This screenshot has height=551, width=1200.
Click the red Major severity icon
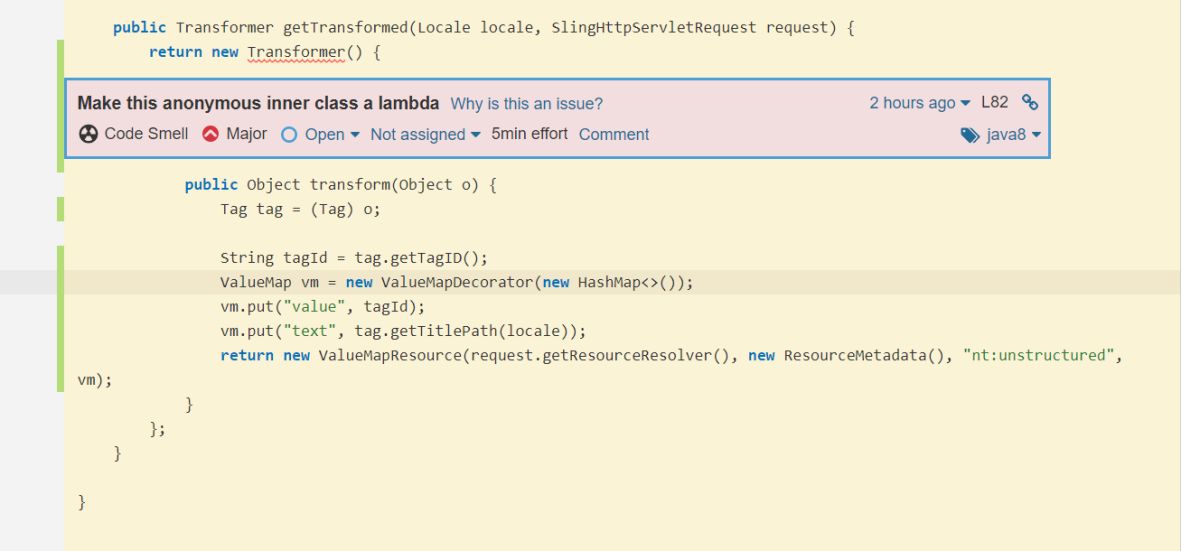[x=211, y=134]
